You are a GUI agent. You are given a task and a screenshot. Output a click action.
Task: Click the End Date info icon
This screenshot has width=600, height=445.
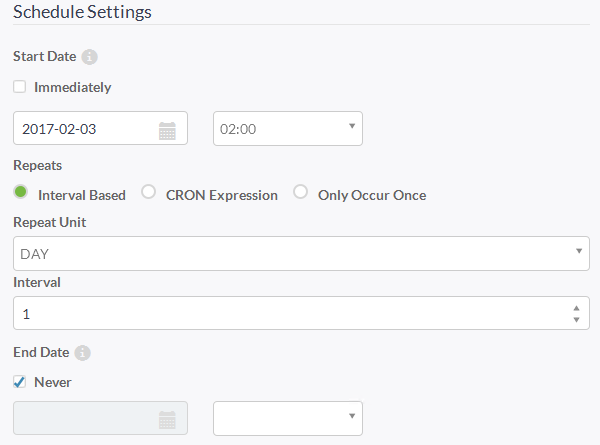tap(82, 353)
